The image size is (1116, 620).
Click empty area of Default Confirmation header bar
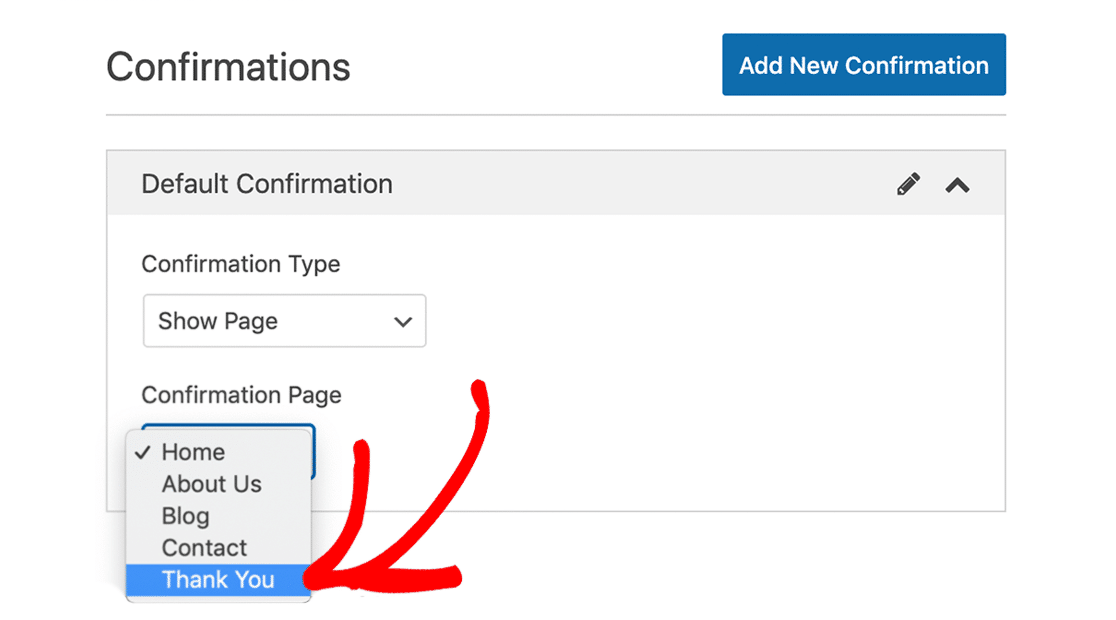[641, 184]
